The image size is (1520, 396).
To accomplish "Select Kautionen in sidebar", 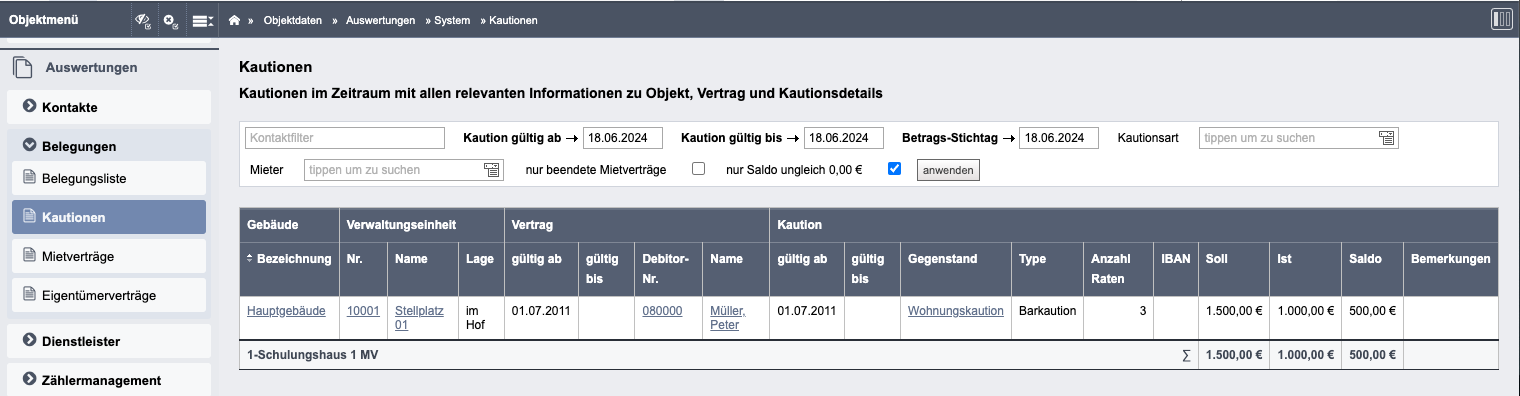I will click(109, 217).
